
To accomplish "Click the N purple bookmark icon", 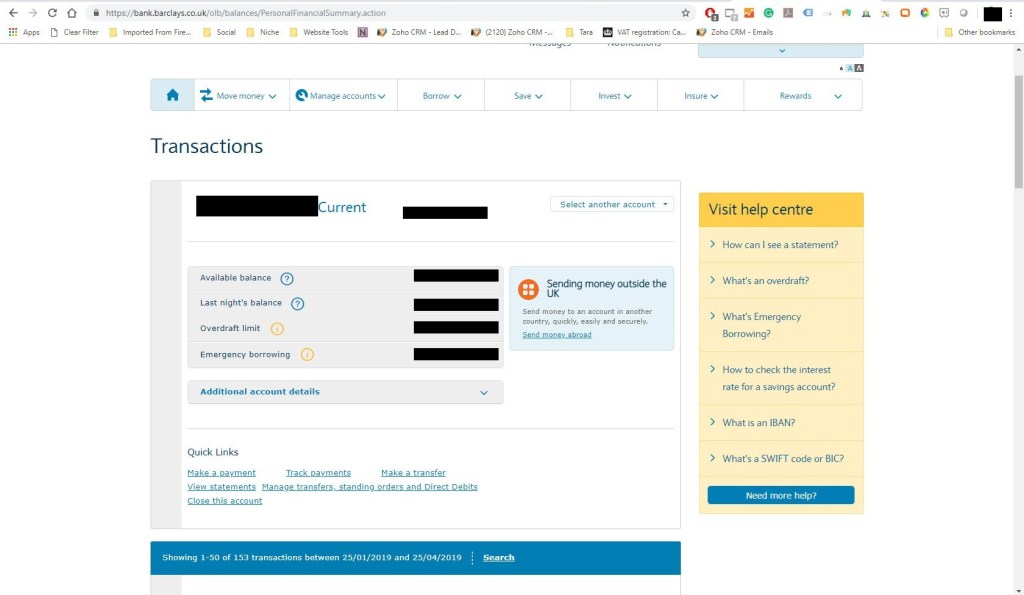I will tap(362, 32).
